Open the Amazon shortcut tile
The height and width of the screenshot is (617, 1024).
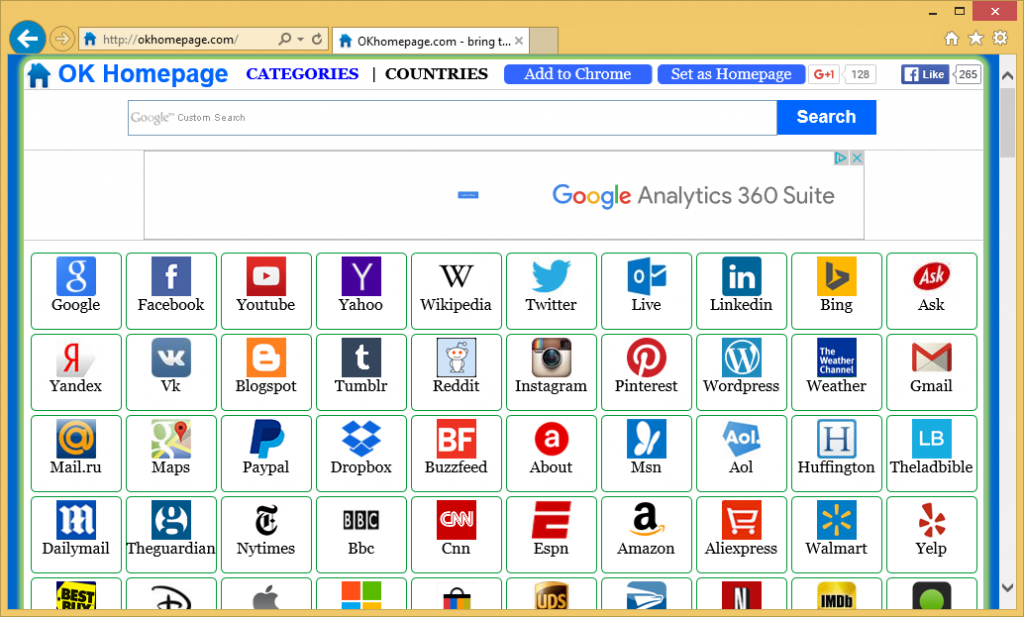point(646,521)
